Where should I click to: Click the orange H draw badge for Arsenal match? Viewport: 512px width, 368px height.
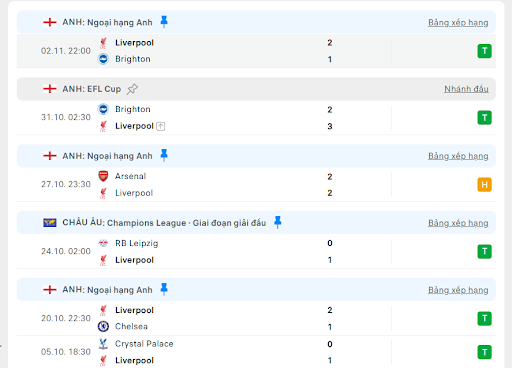[484, 185]
